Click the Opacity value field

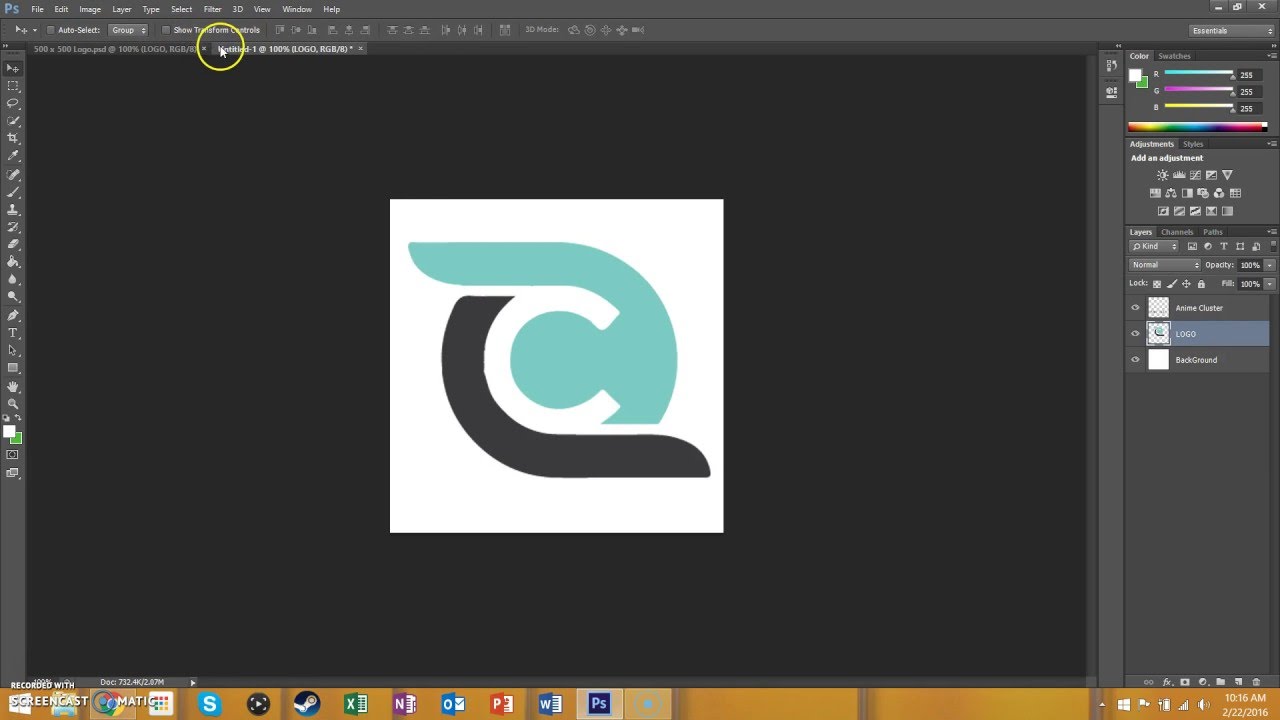click(x=1250, y=265)
